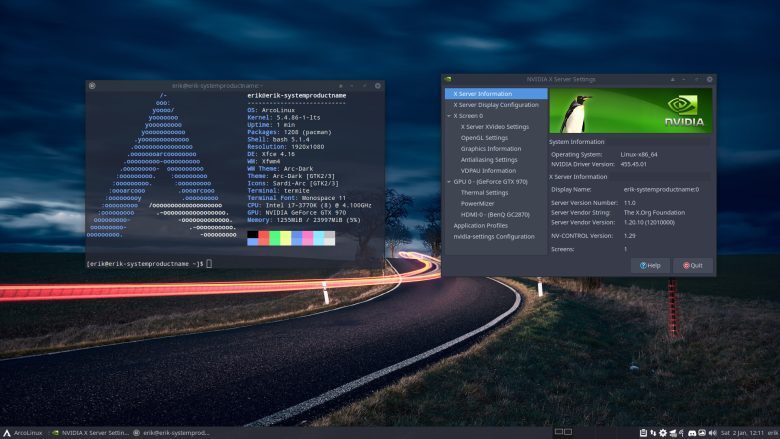The image size is (780, 439).
Task: Select X Server Information in sidebar
Action: 496,93
